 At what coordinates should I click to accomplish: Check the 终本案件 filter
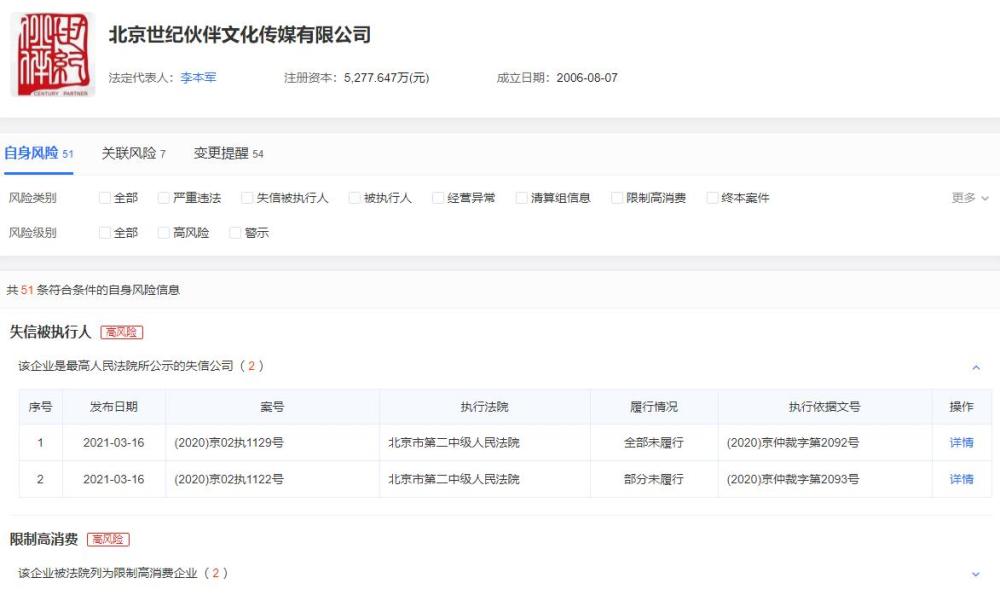click(712, 198)
